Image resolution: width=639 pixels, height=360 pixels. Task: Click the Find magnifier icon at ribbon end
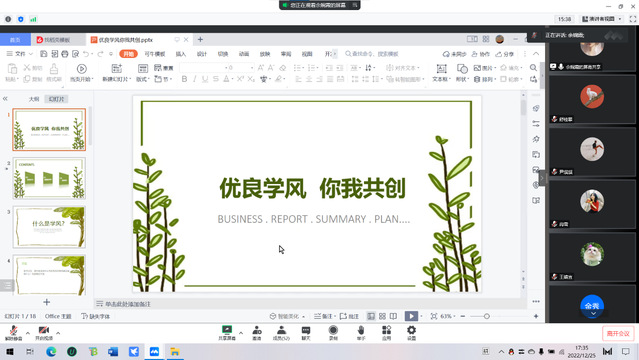(x=533, y=68)
